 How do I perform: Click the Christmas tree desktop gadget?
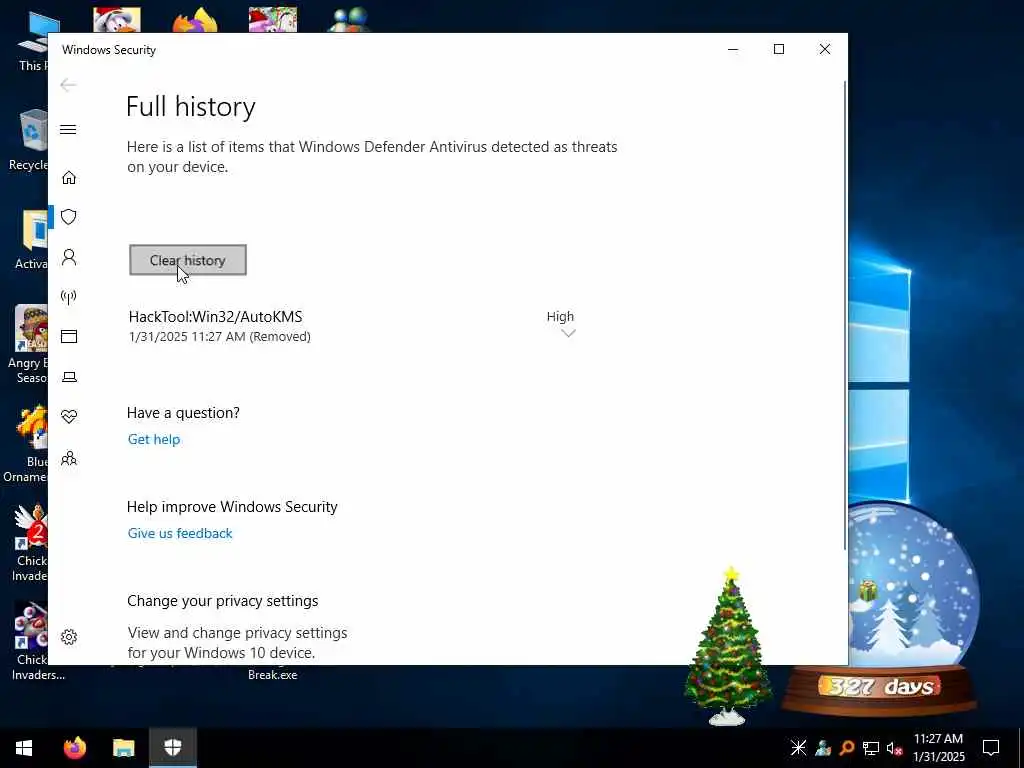pos(728,647)
